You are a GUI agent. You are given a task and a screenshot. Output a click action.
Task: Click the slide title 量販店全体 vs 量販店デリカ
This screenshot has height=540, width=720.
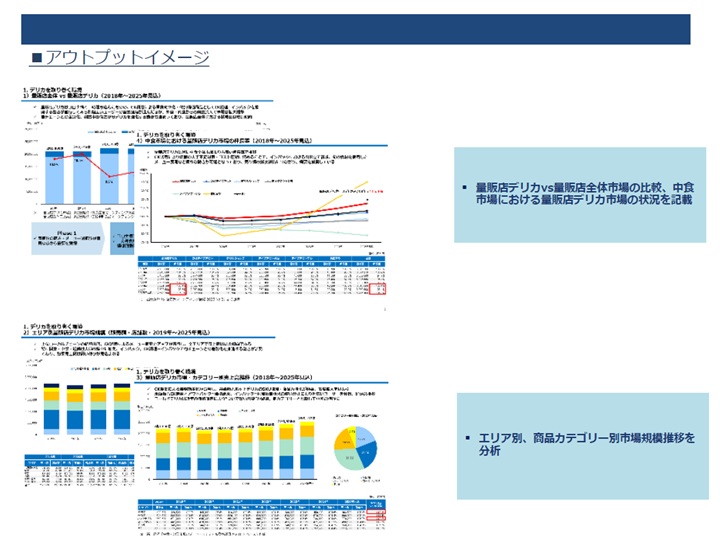click(x=92, y=96)
